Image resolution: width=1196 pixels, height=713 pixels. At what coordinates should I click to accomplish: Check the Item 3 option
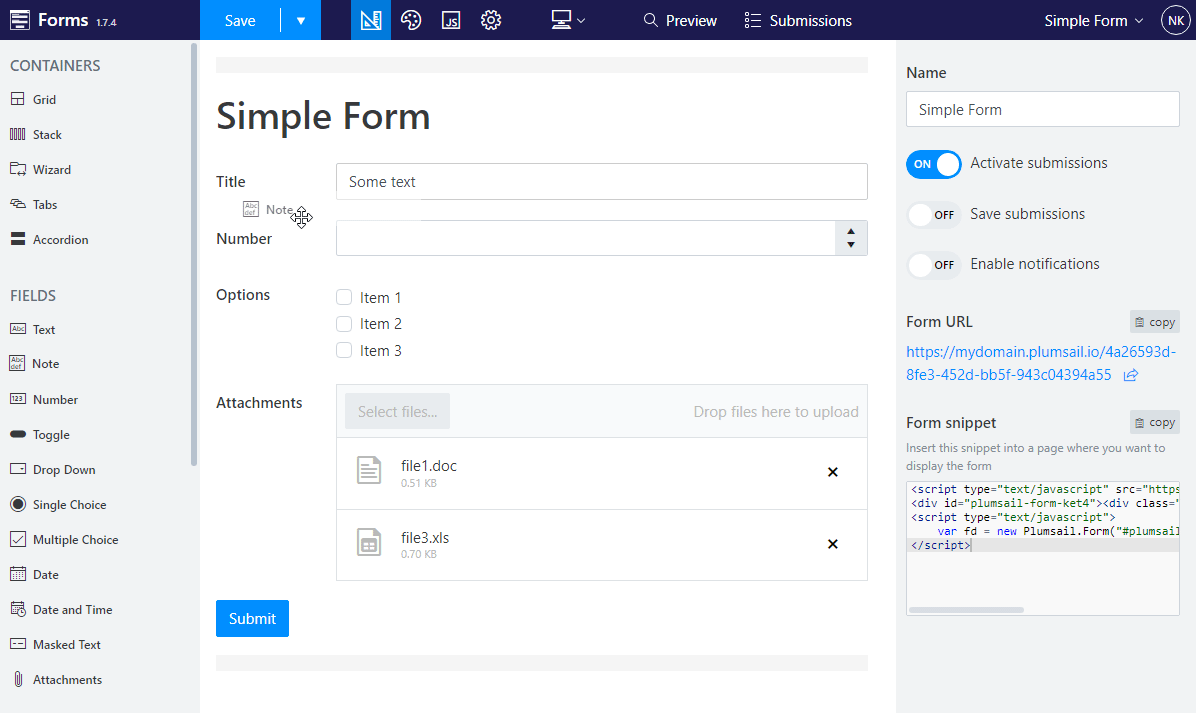click(344, 350)
